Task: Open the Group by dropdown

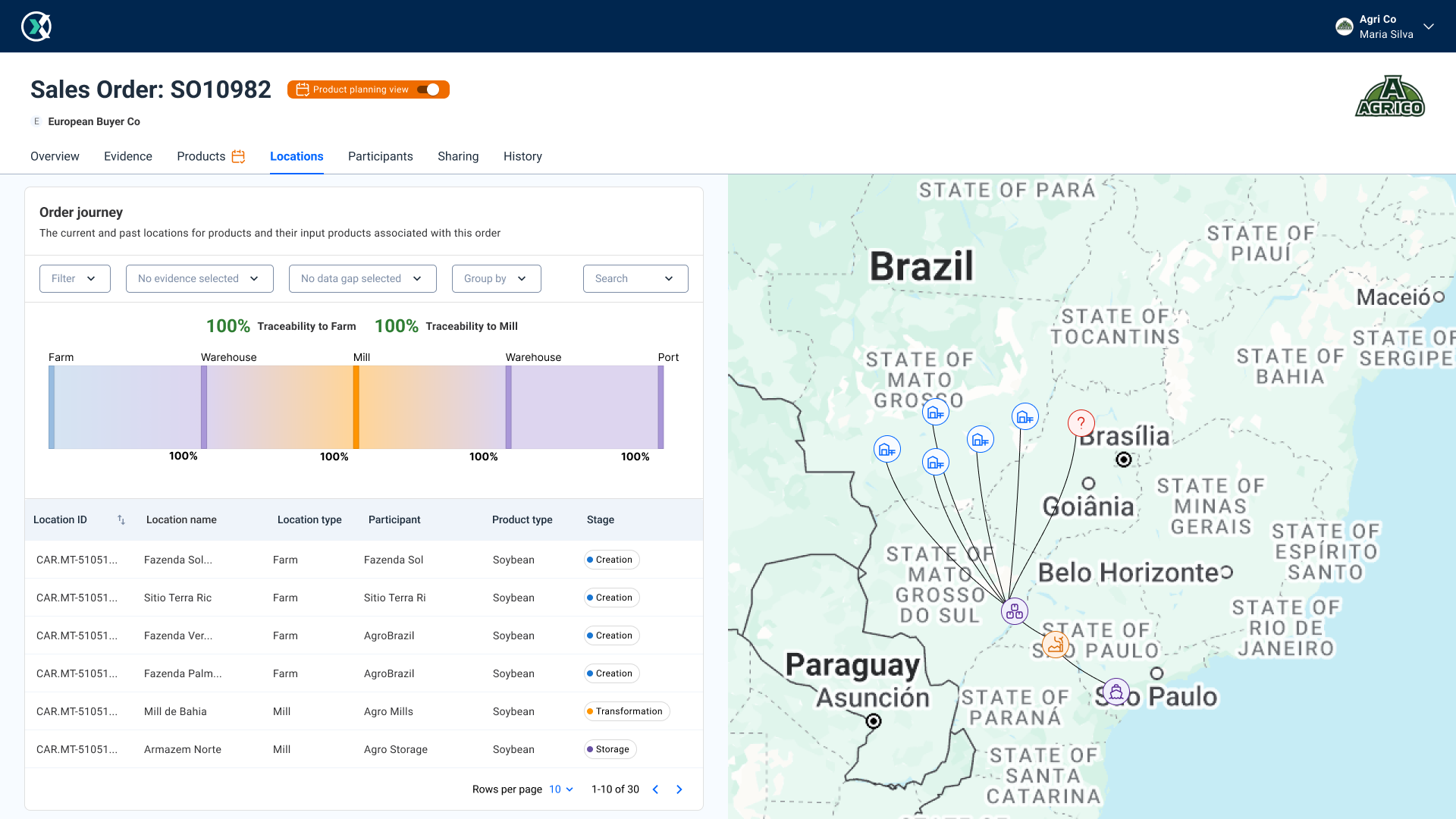Action: 497,278
